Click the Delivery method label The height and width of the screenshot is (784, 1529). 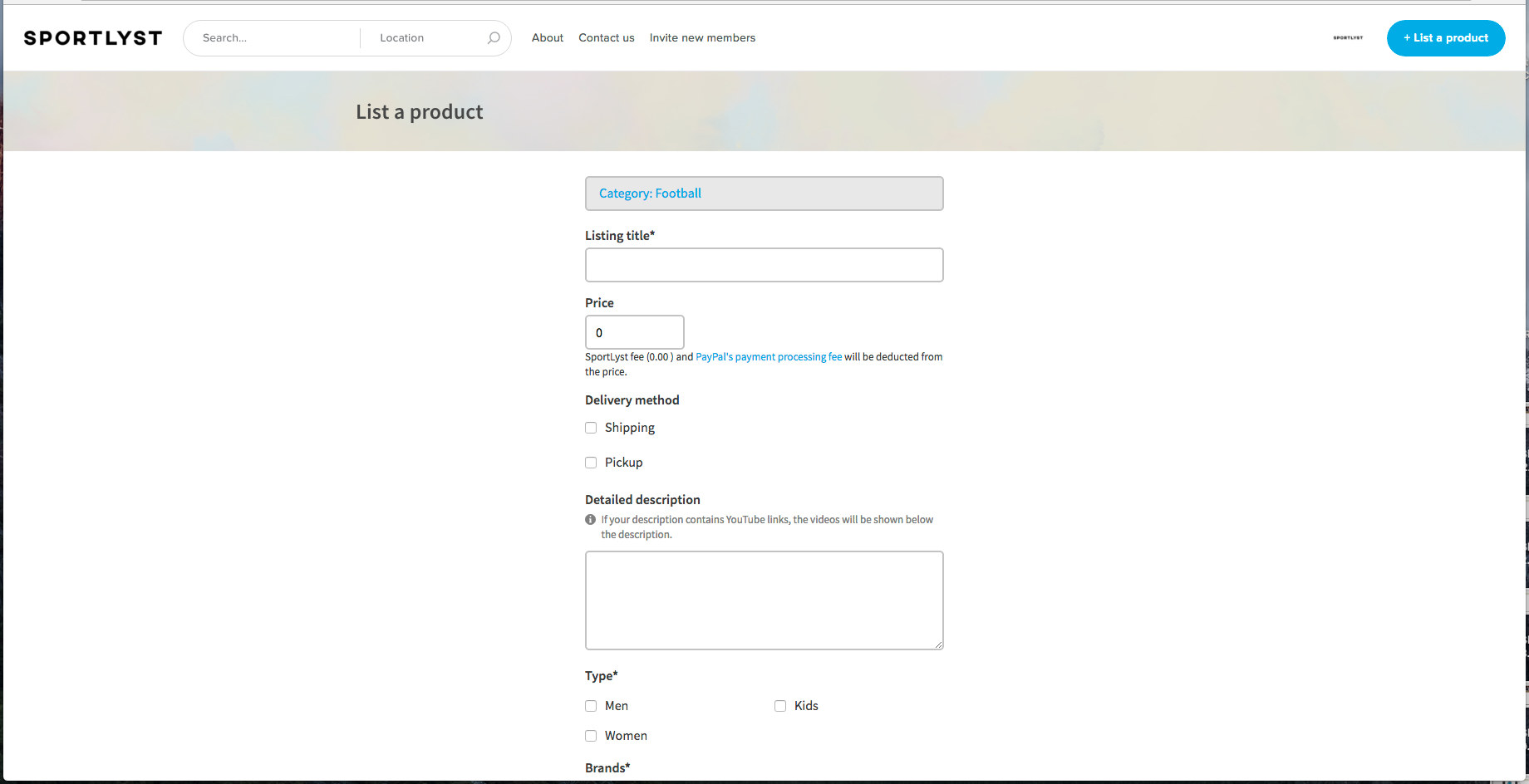click(632, 400)
